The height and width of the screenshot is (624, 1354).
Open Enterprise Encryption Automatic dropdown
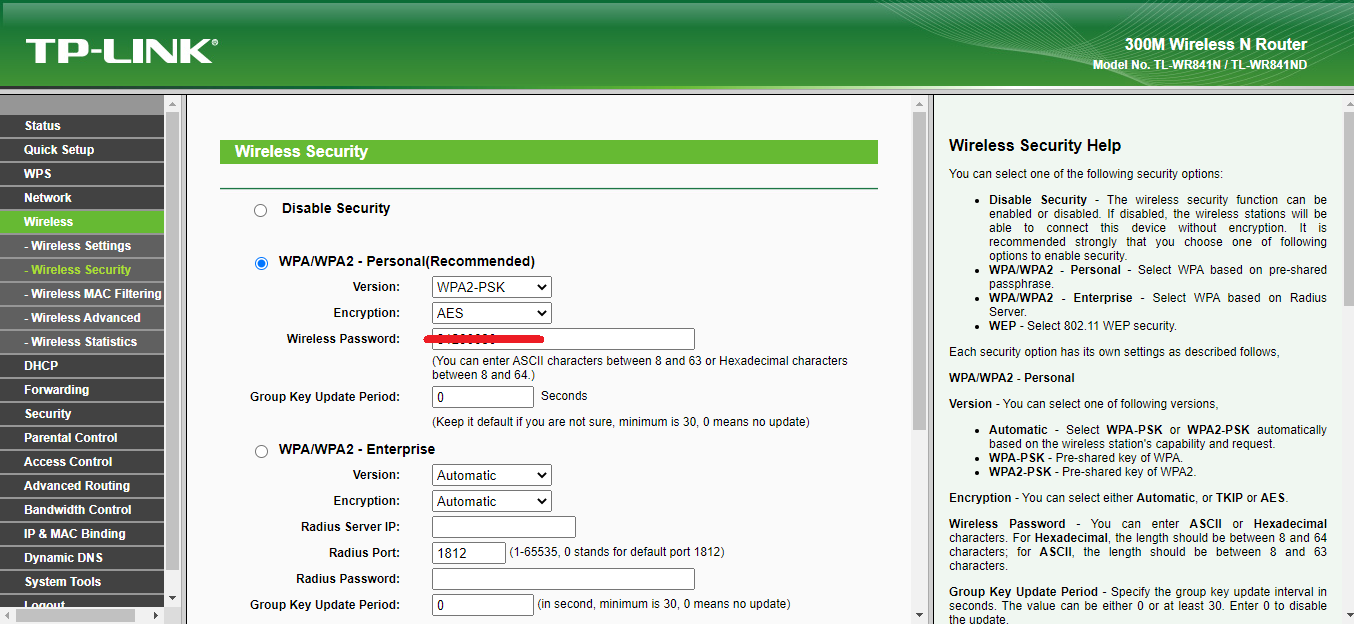pos(492,501)
